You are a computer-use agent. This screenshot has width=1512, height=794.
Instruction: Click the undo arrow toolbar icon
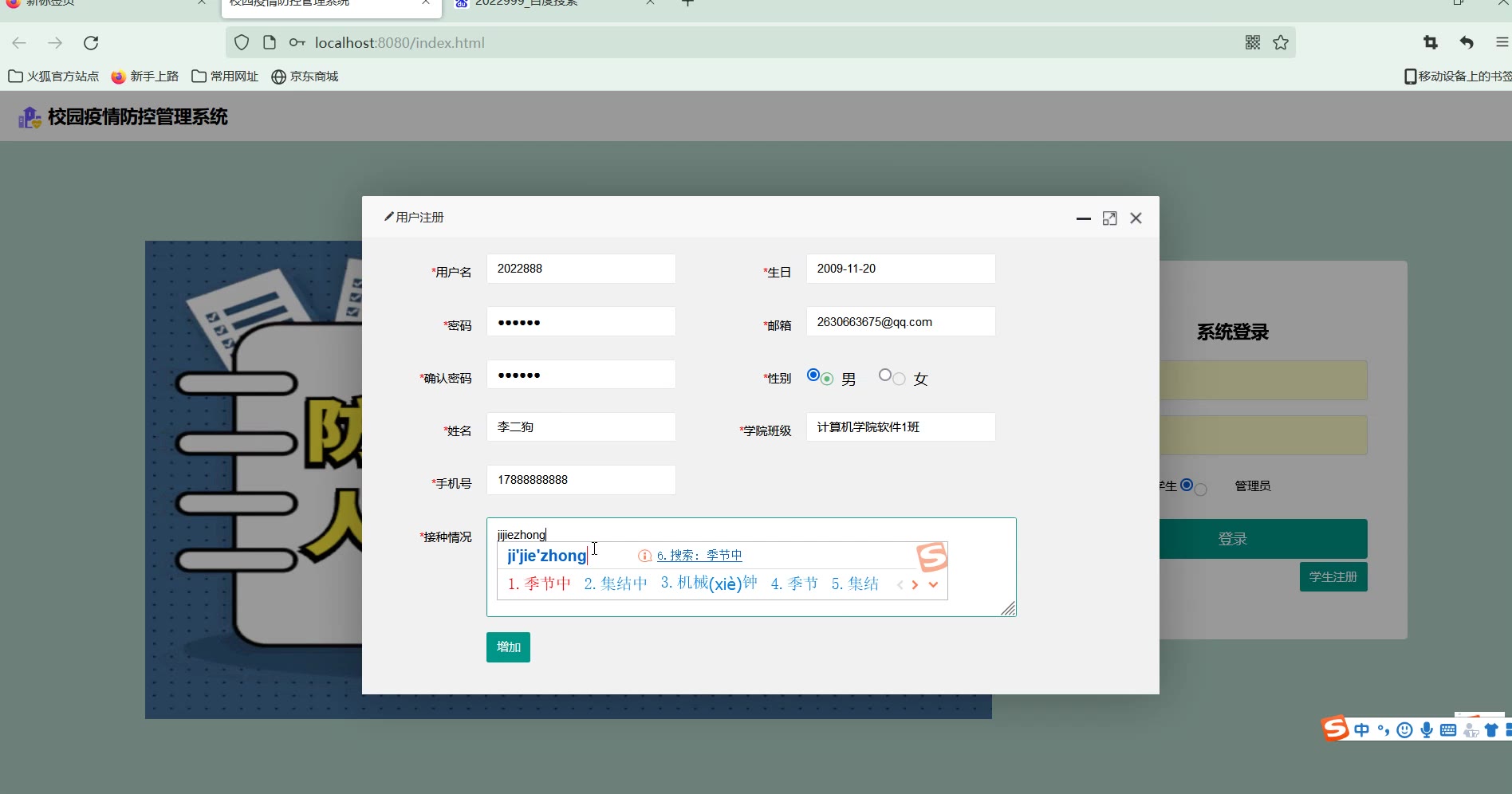click(1467, 43)
